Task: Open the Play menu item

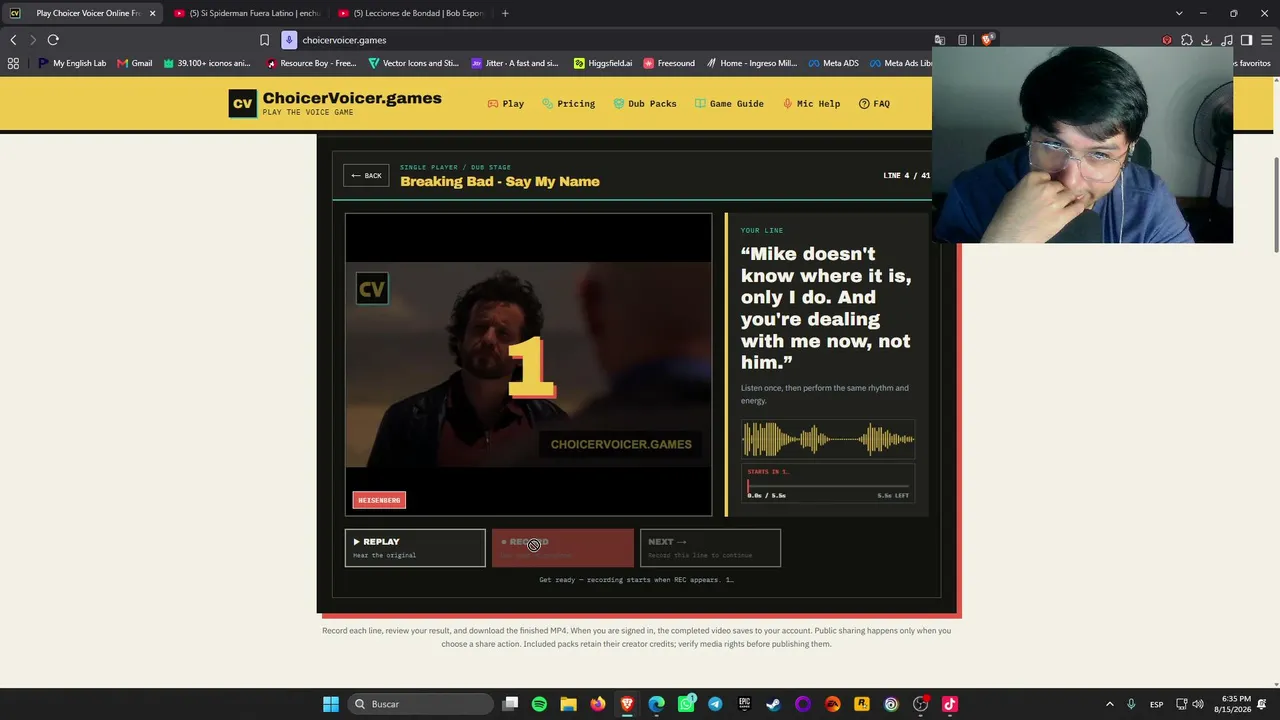Action: pos(506,103)
